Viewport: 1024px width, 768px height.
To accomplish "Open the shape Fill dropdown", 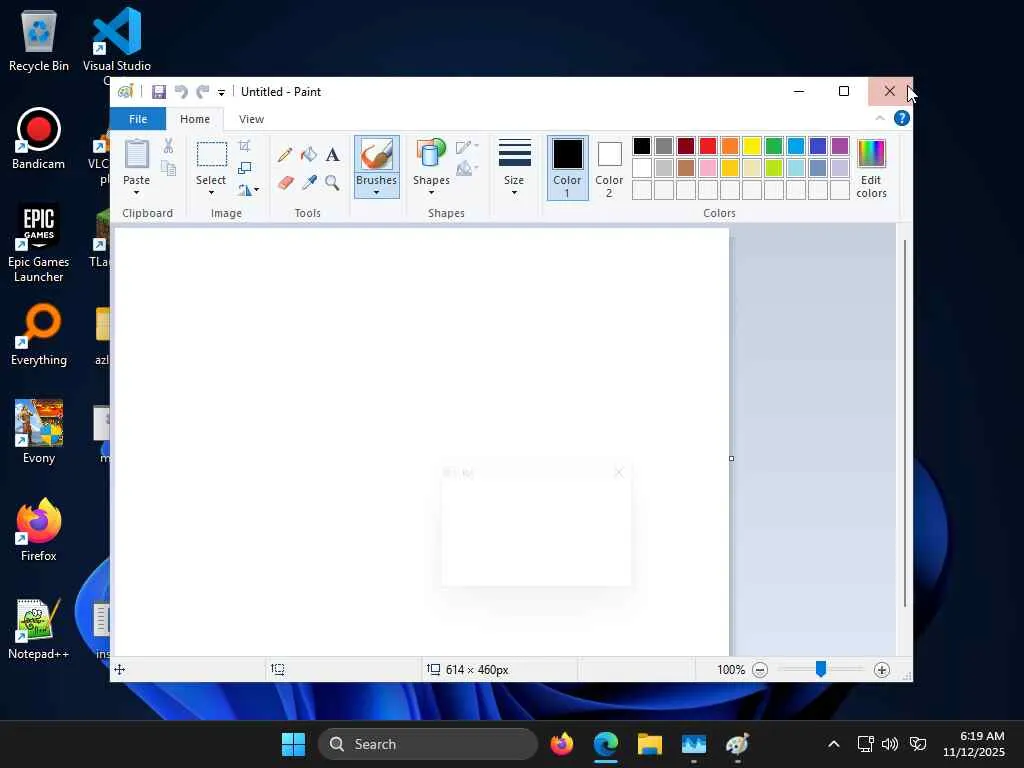I will pyautogui.click(x=468, y=169).
